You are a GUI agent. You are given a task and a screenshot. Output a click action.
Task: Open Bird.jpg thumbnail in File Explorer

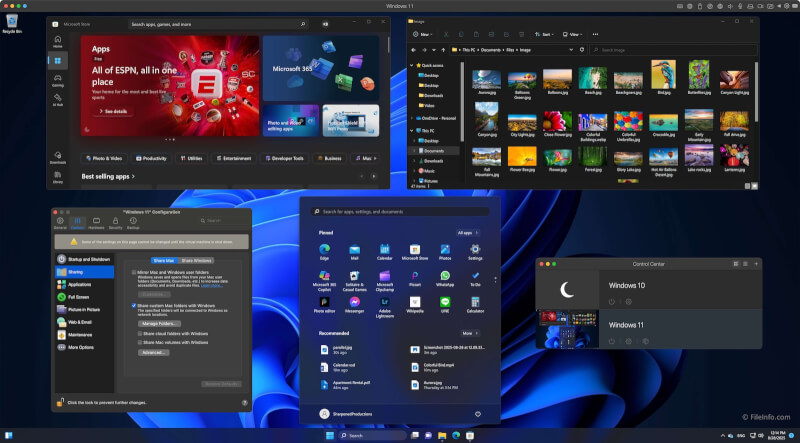664,77
